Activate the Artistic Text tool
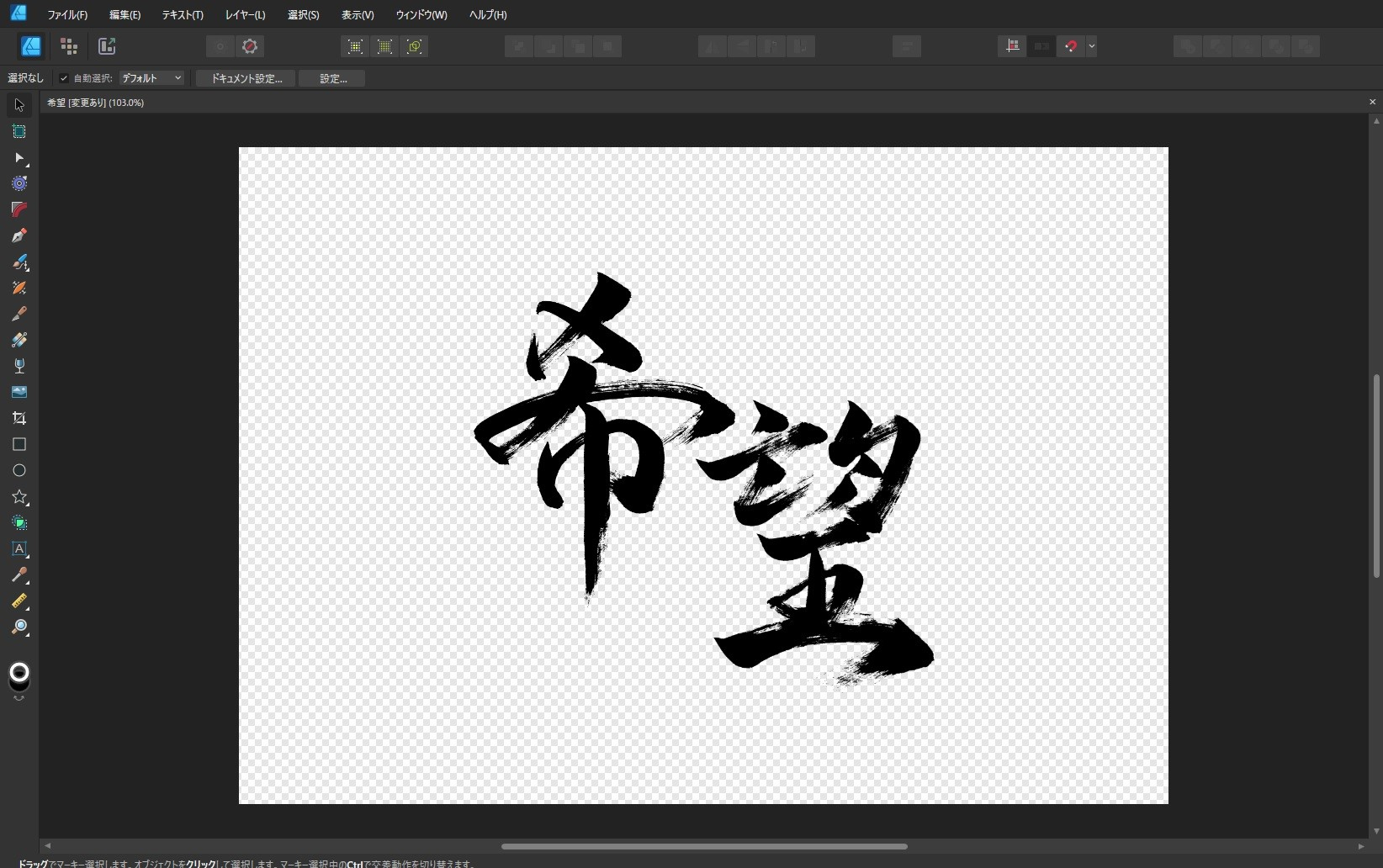 19,550
